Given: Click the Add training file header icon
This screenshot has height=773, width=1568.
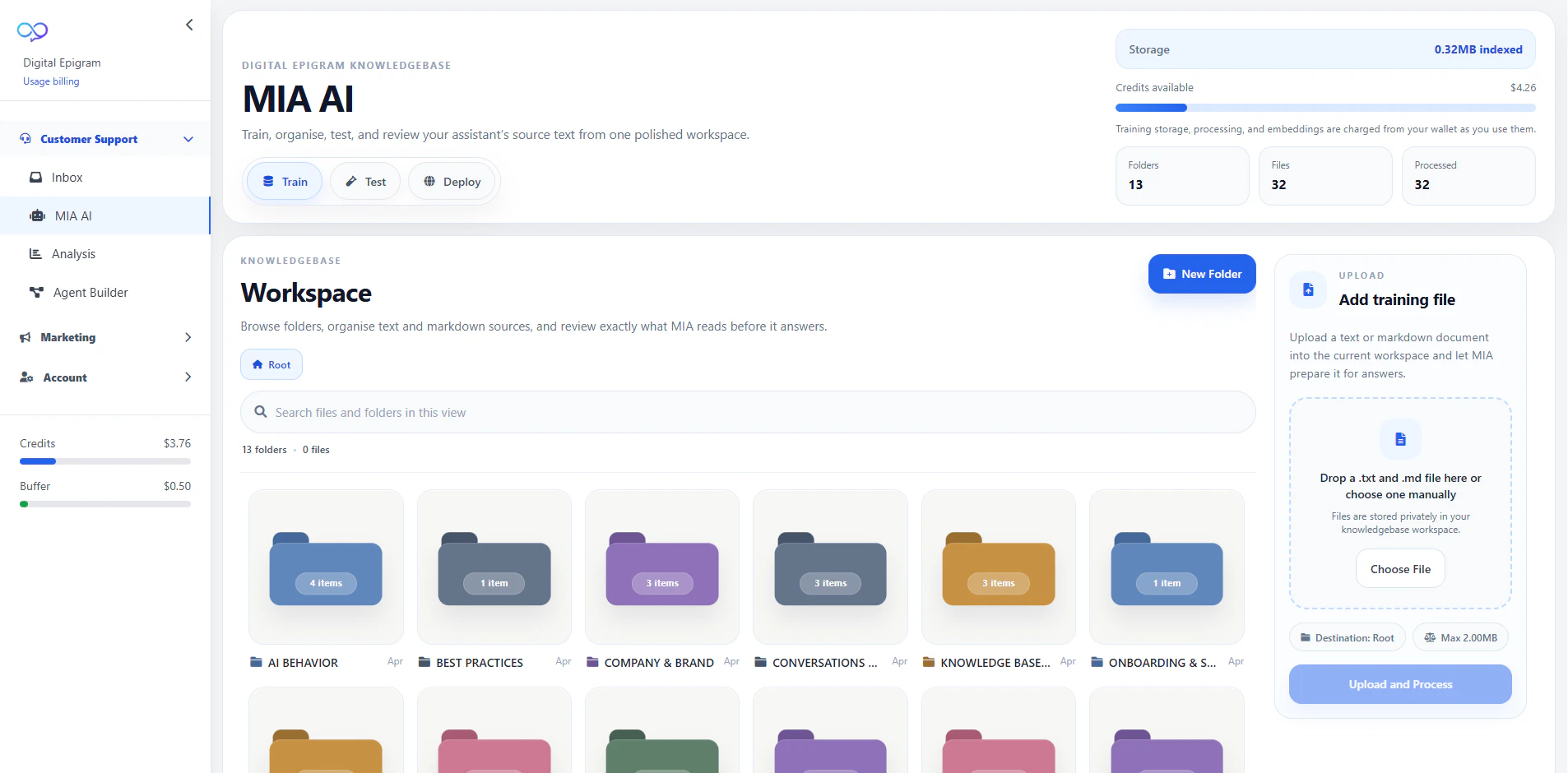Looking at the screenshot, I should click(1308, 289).
